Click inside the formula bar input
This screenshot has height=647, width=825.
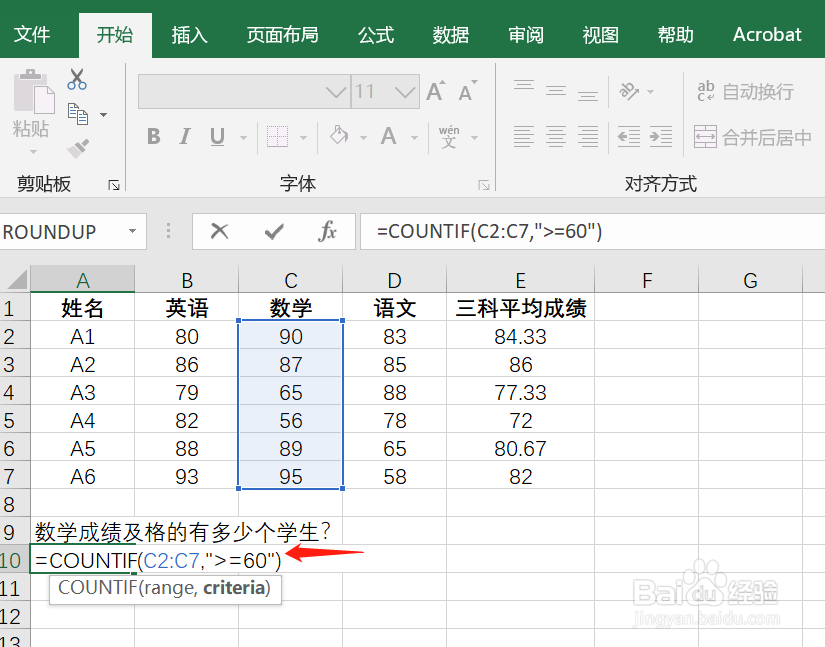click(x=592, y=231)
